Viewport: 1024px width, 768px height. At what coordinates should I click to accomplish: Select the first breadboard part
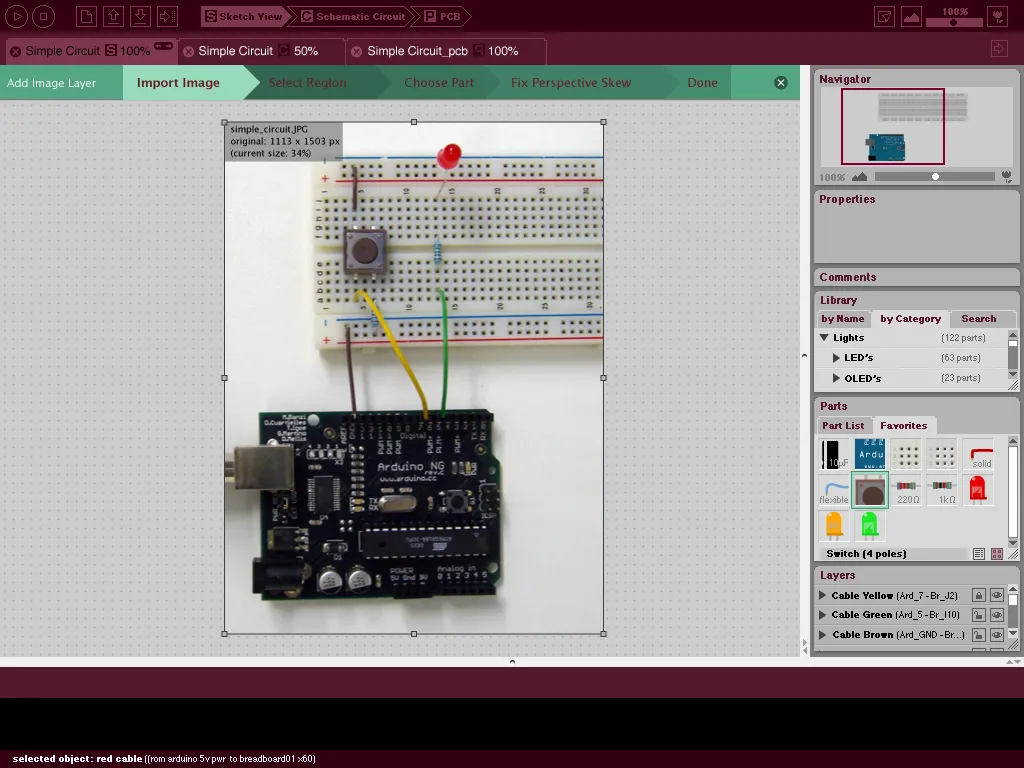[905, 454]
